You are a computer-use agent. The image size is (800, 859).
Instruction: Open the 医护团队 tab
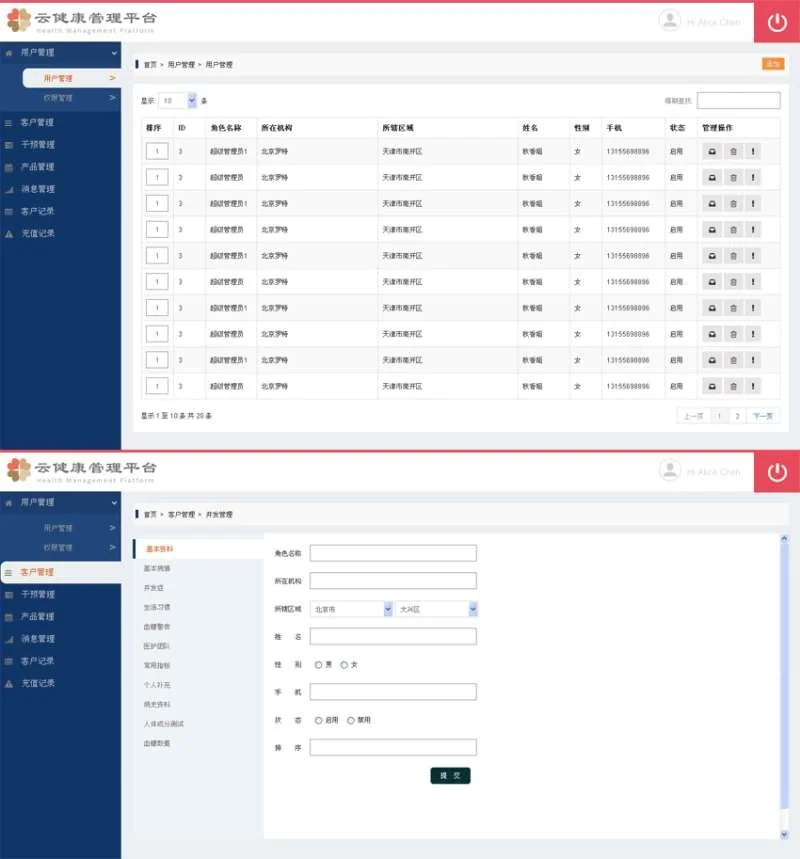coord(156,646)
